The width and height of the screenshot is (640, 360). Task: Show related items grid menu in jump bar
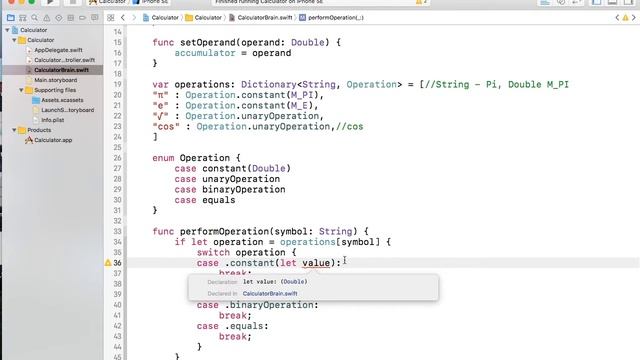pos(111,18)
